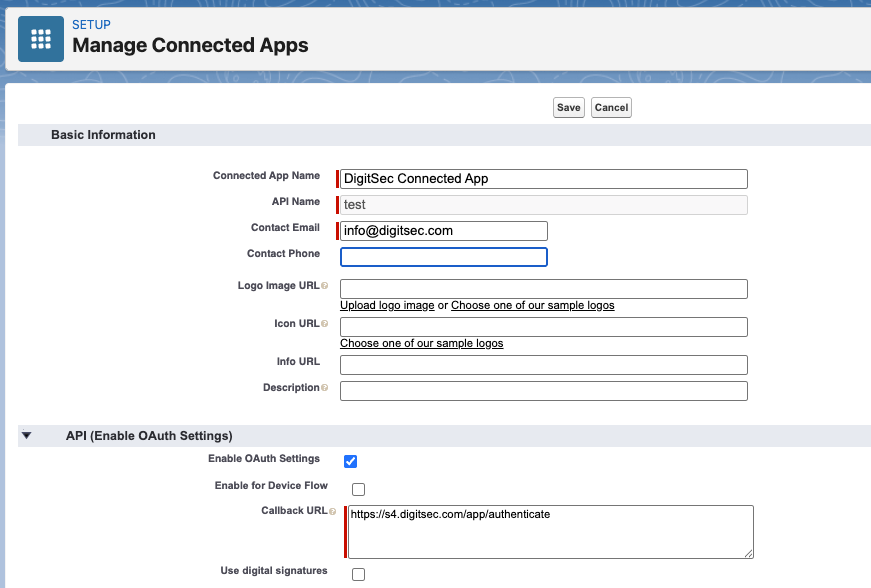Cancel editing the connected app
The width and height of the screenshot is (871, 588).
[x=611, y=108]
